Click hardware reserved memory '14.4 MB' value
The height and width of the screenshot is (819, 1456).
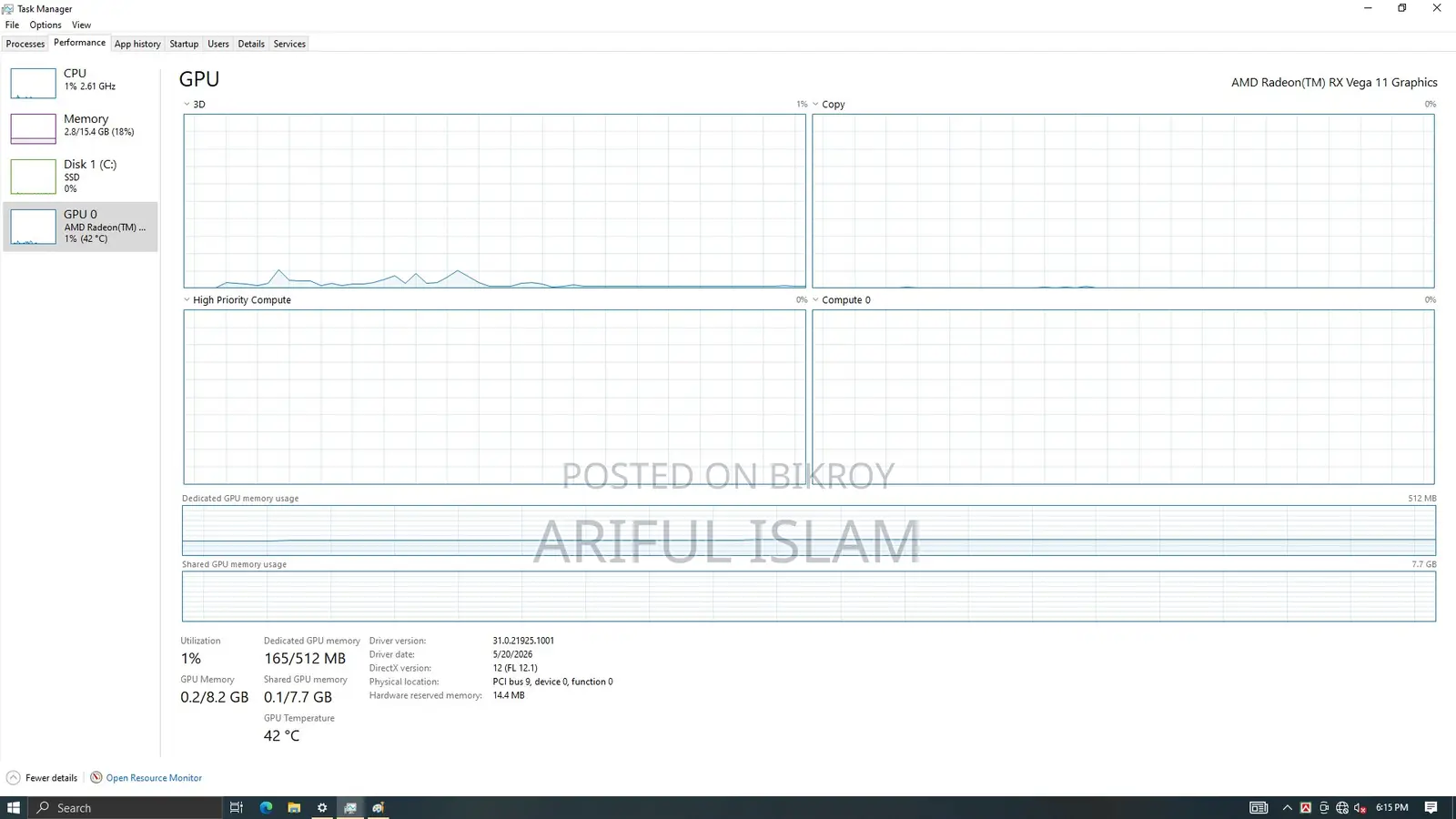click(x=509, y=695)
